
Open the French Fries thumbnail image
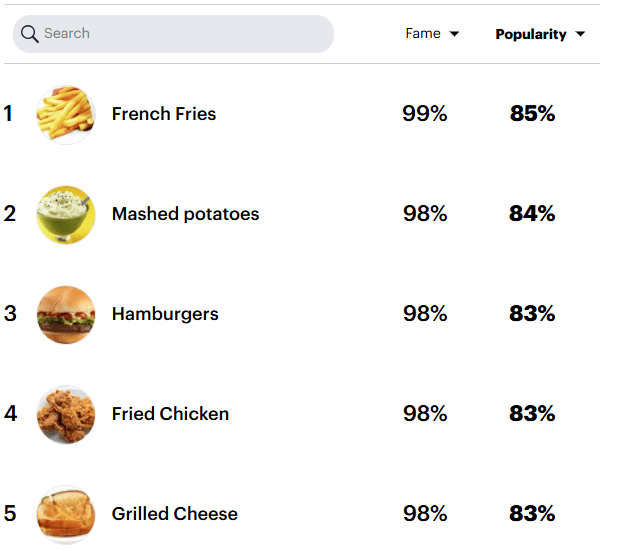(x=66, y=115)
